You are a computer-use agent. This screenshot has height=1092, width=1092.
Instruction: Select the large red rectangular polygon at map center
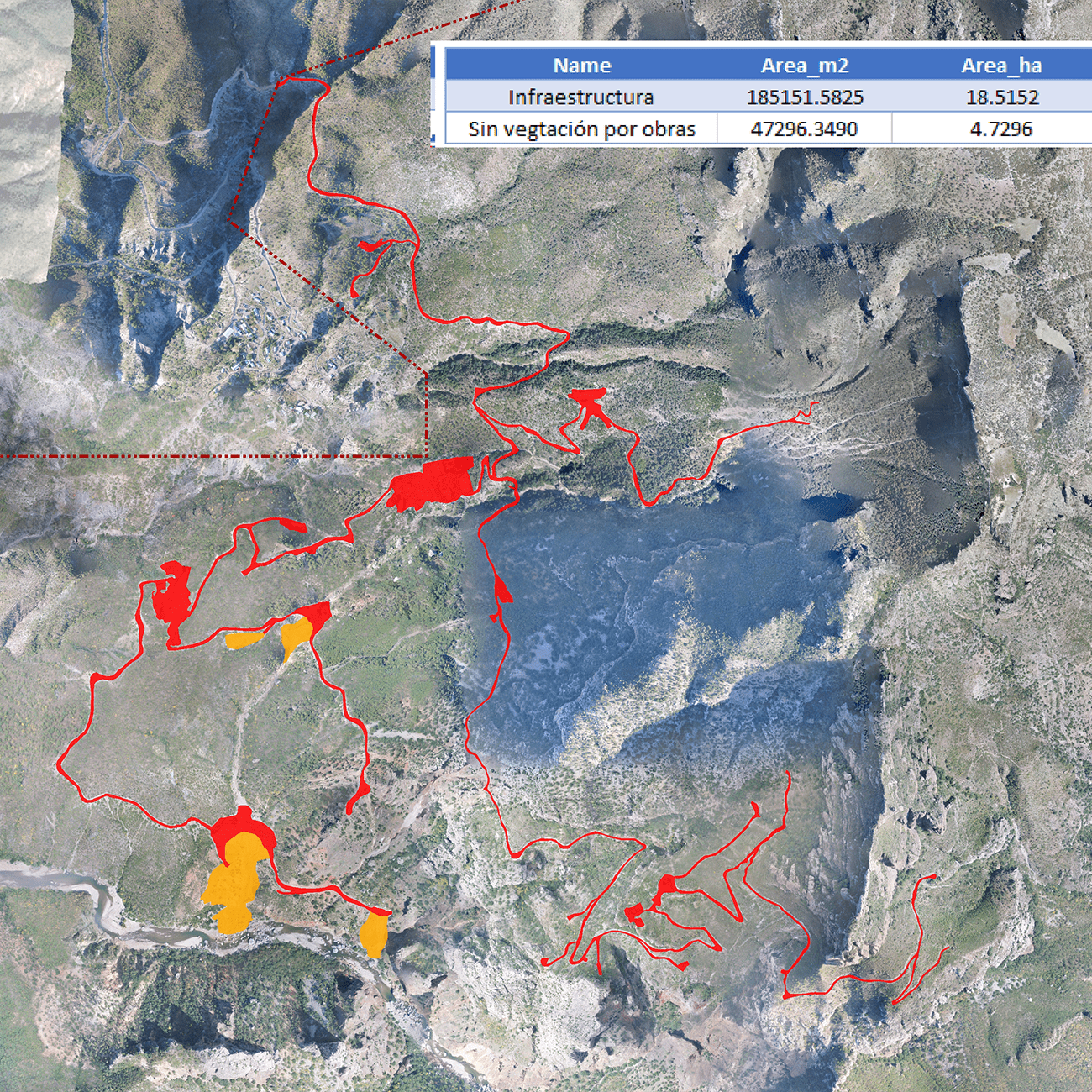[433, 482]
